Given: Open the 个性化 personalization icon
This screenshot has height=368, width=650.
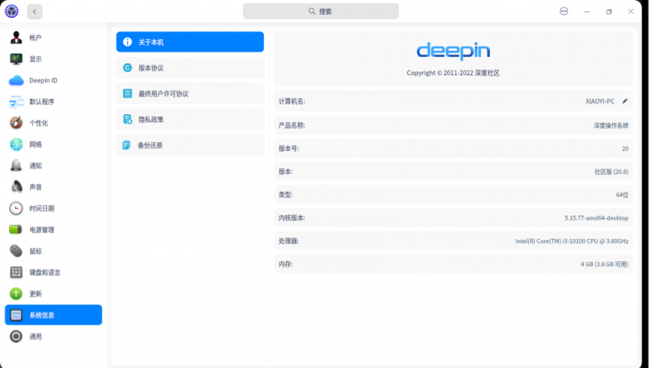Looking at the screenshot, I should coord(16,123).
